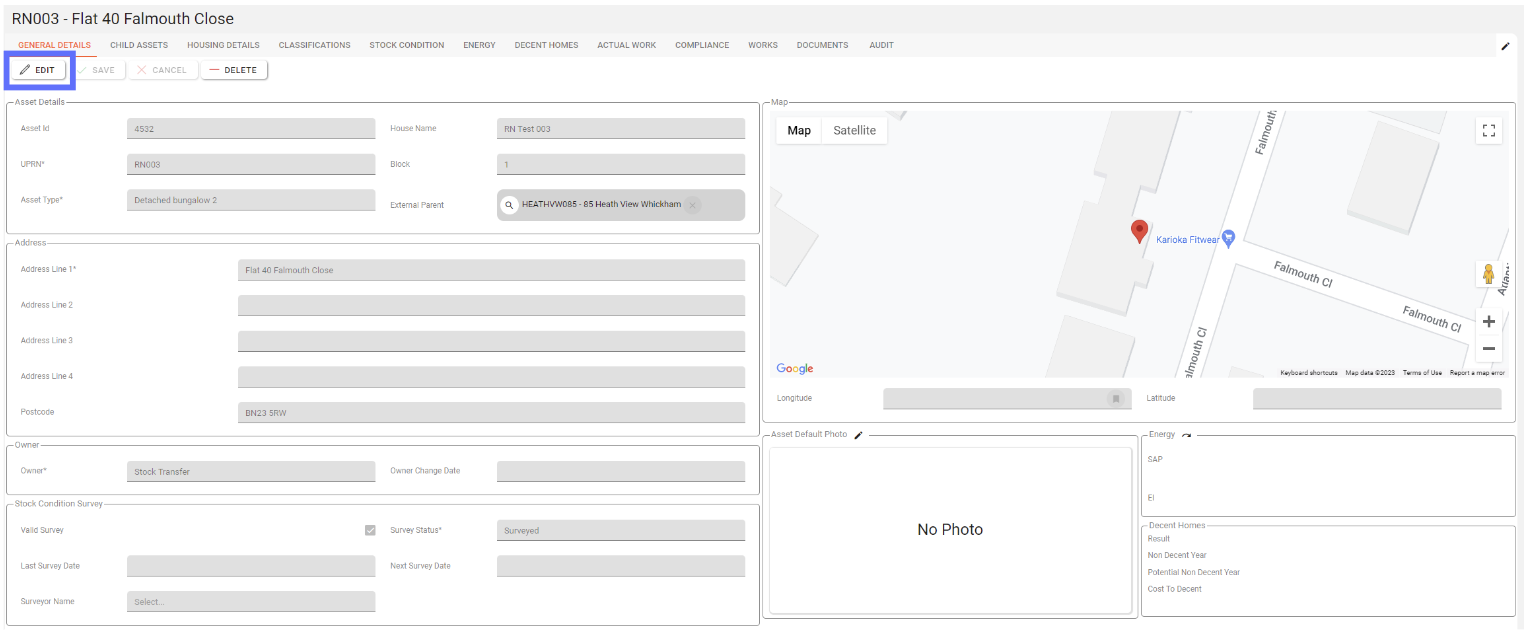
Task: Click the Delete button
Action: coord(234,70)
